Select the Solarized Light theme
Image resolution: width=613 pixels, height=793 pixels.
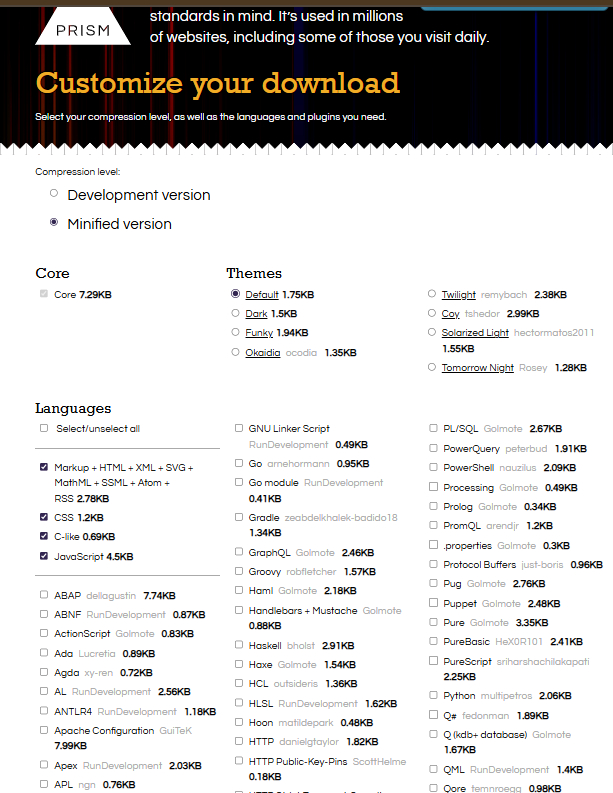coord(431,333)
